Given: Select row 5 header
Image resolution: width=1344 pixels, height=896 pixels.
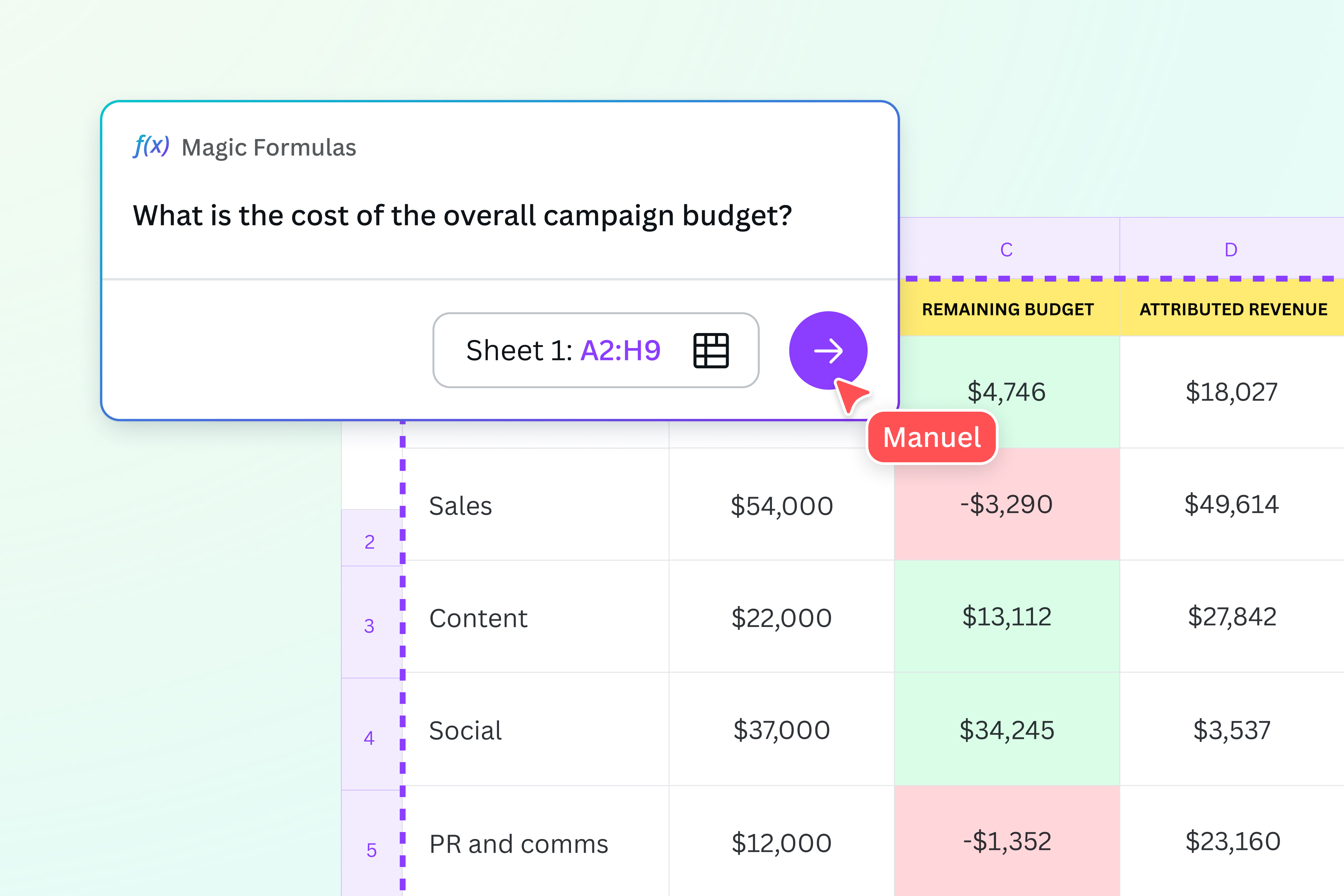Looking at the screenshot, I should coord(371,850).
